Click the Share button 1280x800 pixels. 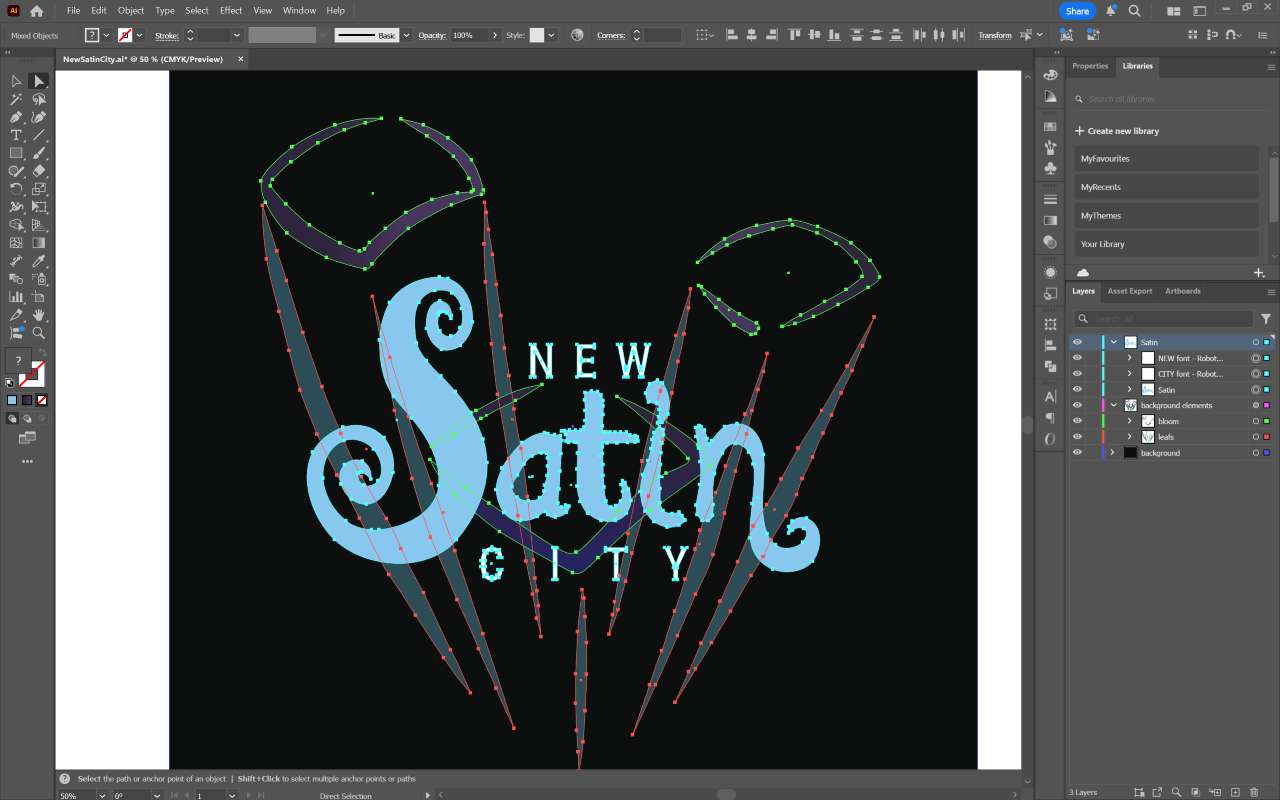pos(1077,11)
